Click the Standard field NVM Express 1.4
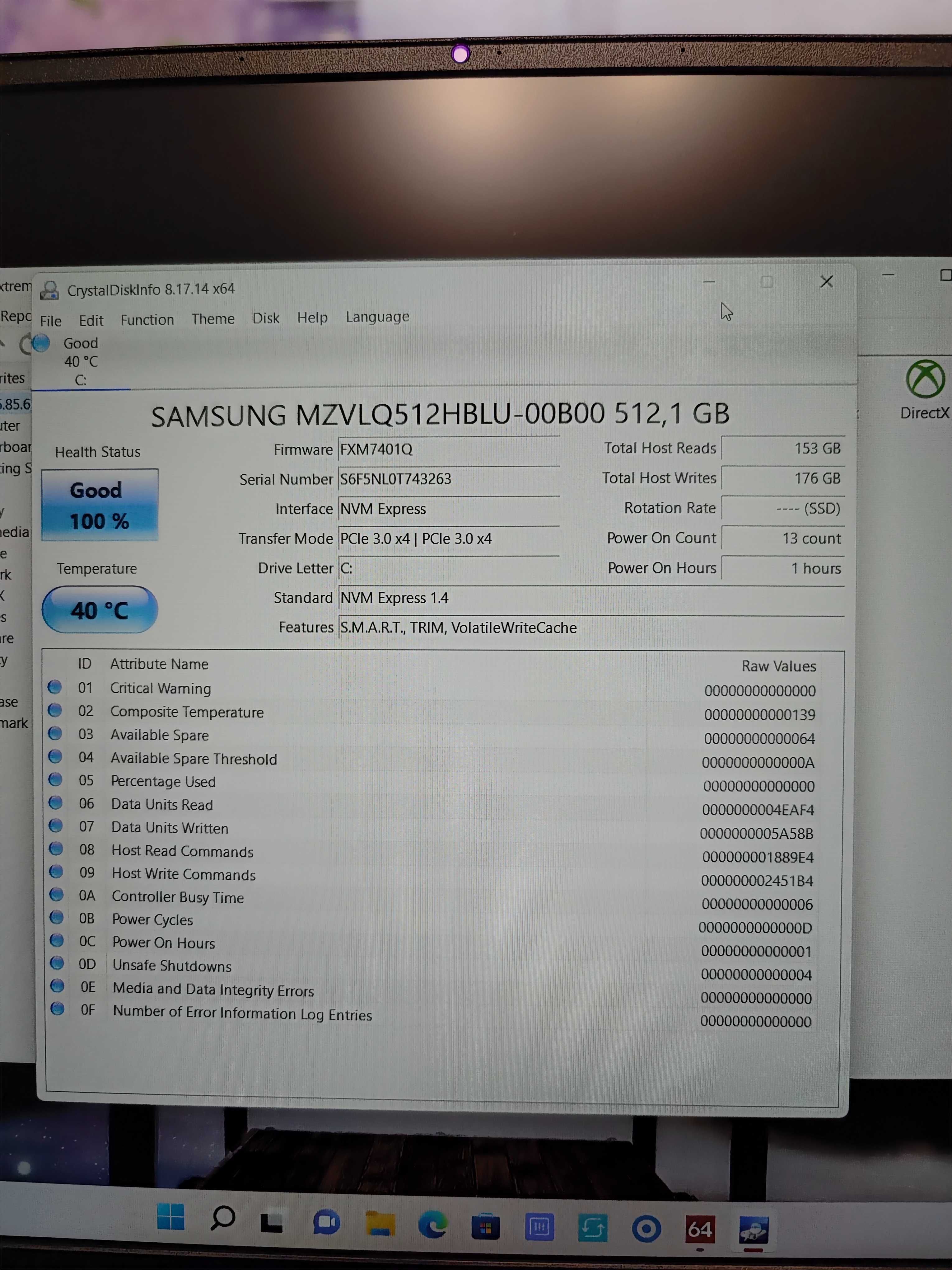This screenshot has height=1270, width=952. point(591,598)
